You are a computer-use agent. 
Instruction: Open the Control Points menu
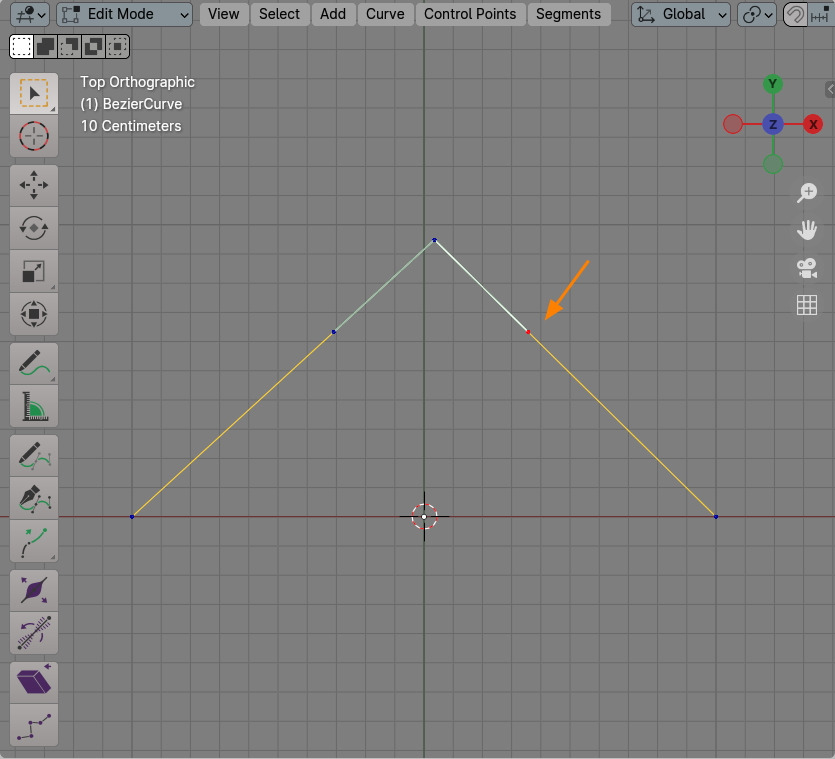coord(470,14)
